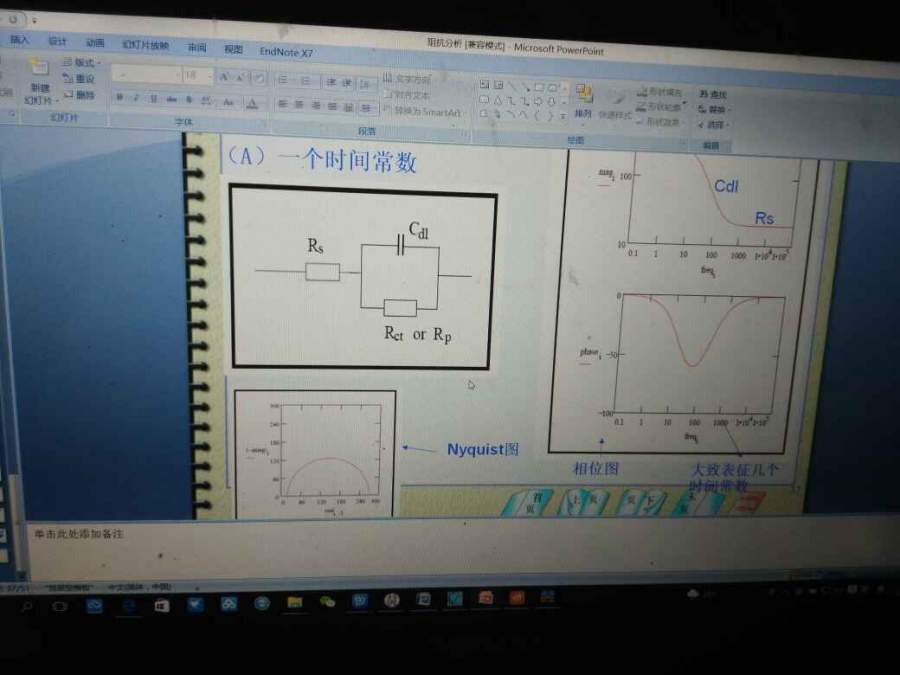This screenshot has width=900, height=675.
Task: Select the Rectangle shape in gallery
Action: pos(538,87)
